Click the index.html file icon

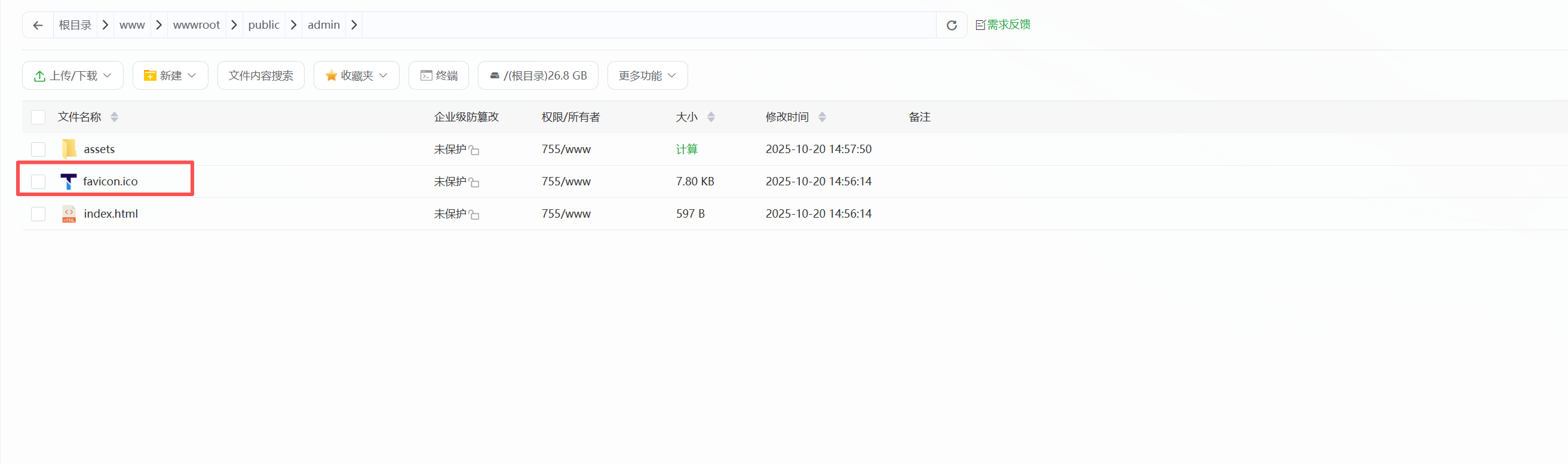[x=69, y=213]
